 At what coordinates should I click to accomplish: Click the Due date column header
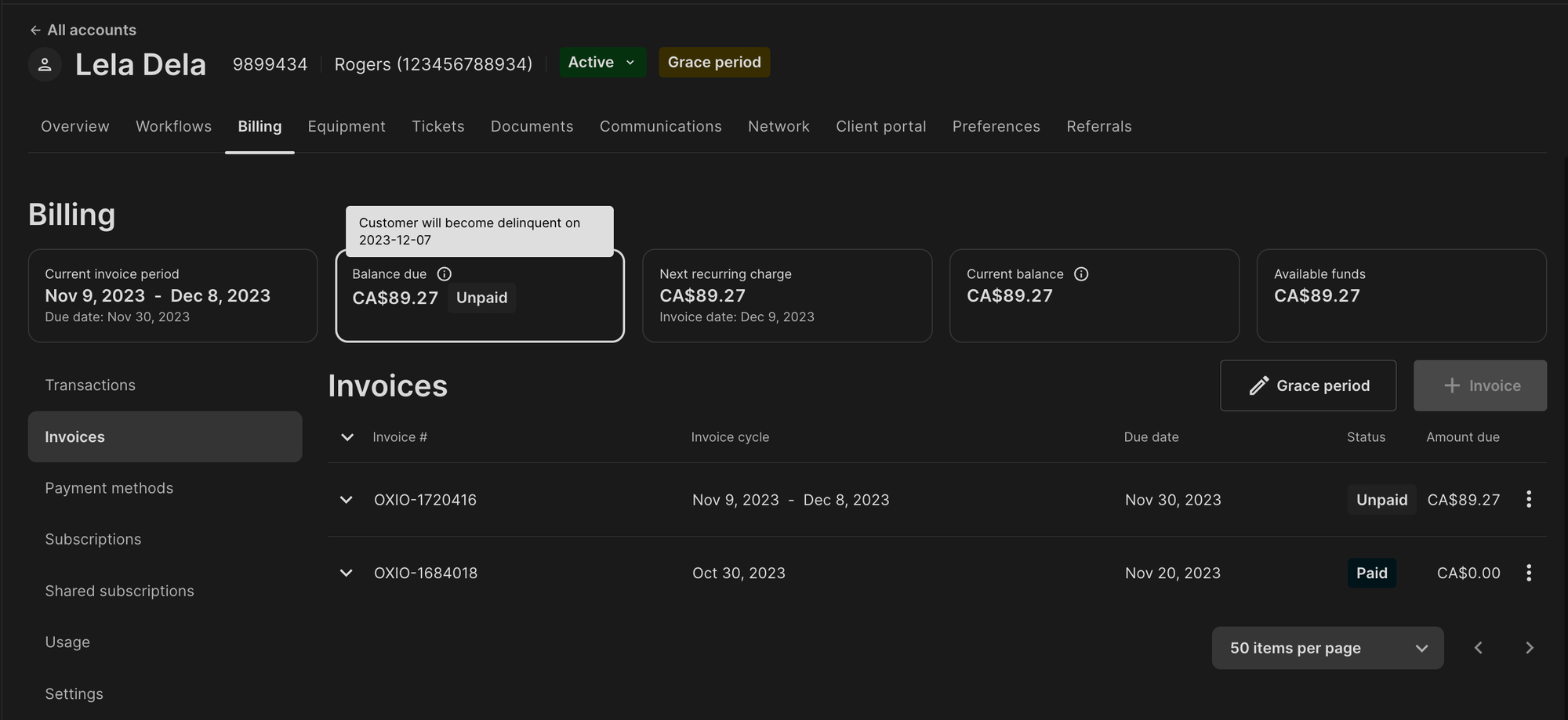click(1151, 437)
